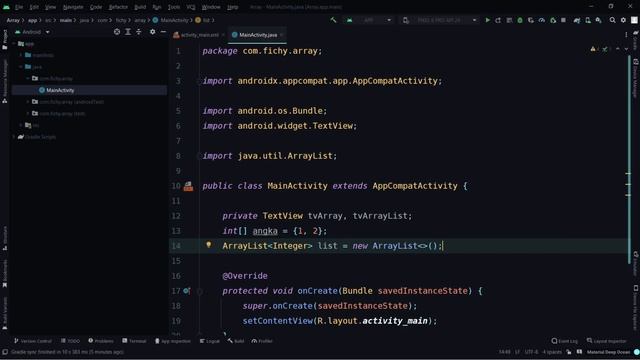Open Project panel options gear

click(x=152, y=31)
